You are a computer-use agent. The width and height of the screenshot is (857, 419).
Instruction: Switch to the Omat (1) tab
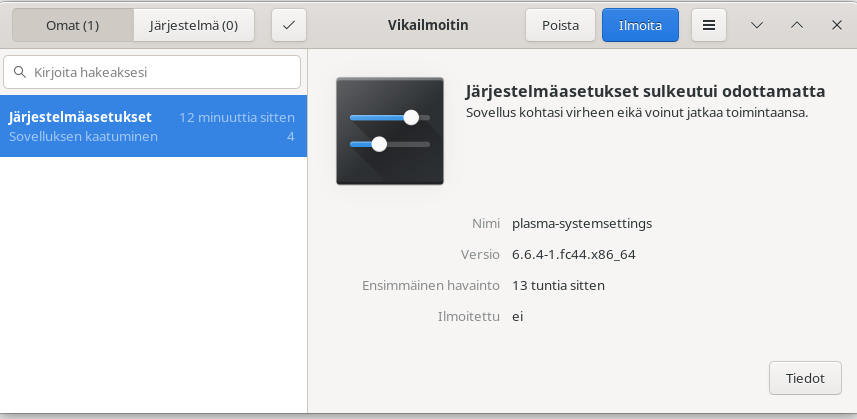pyautogui.click(x=73, y=25)
